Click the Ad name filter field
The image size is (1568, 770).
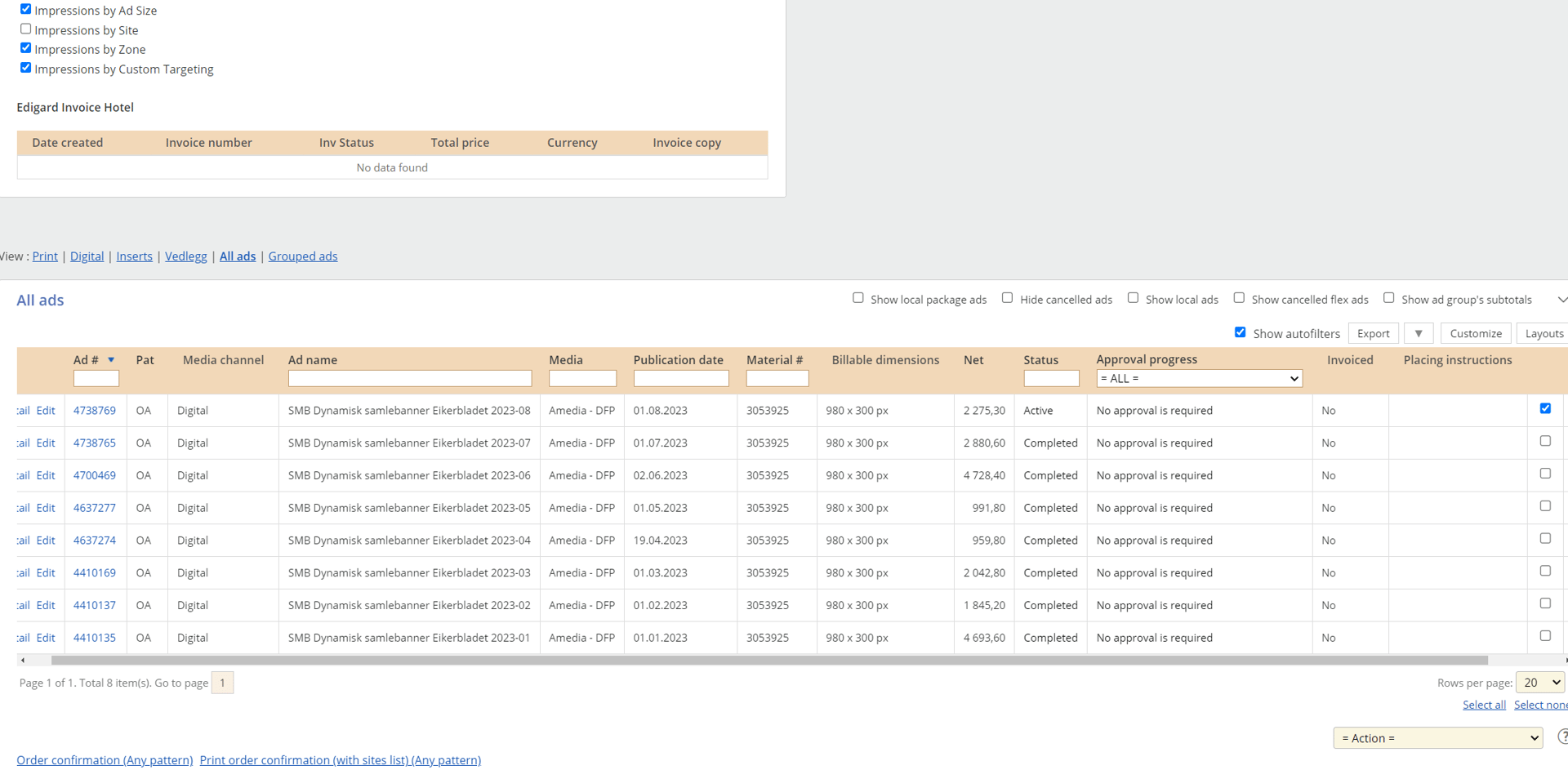[x=410, y=379]
